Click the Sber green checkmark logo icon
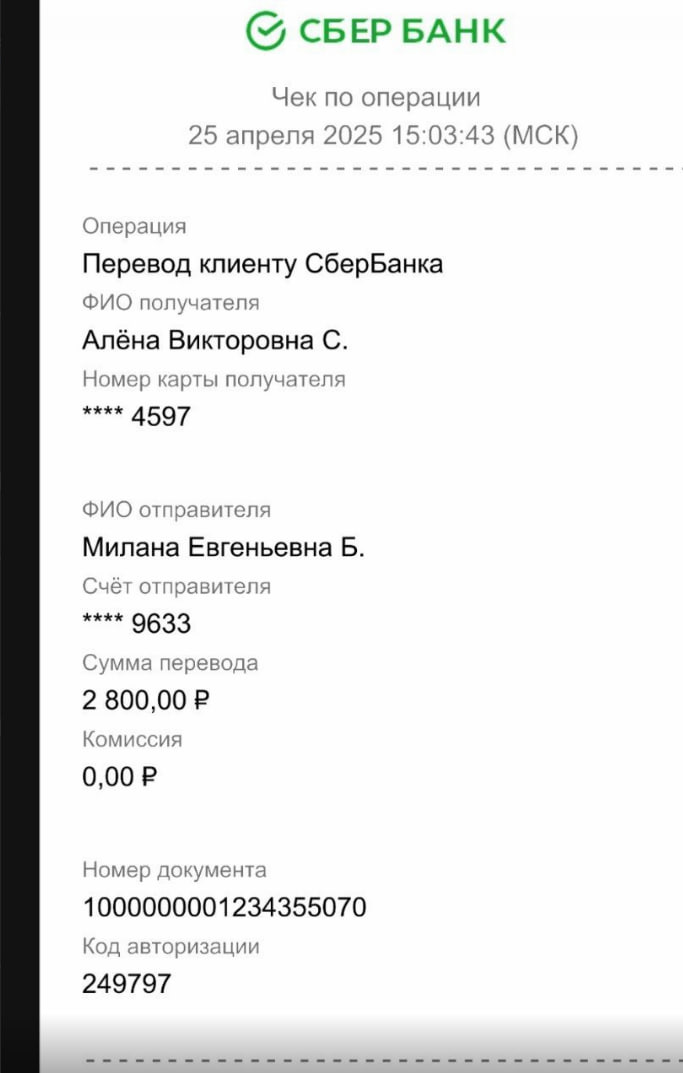683x1073 pixels. click(x=266, y=31)
